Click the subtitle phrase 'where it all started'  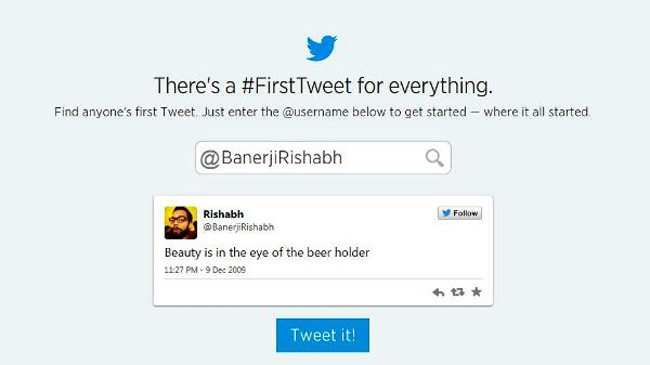point(536,112)
